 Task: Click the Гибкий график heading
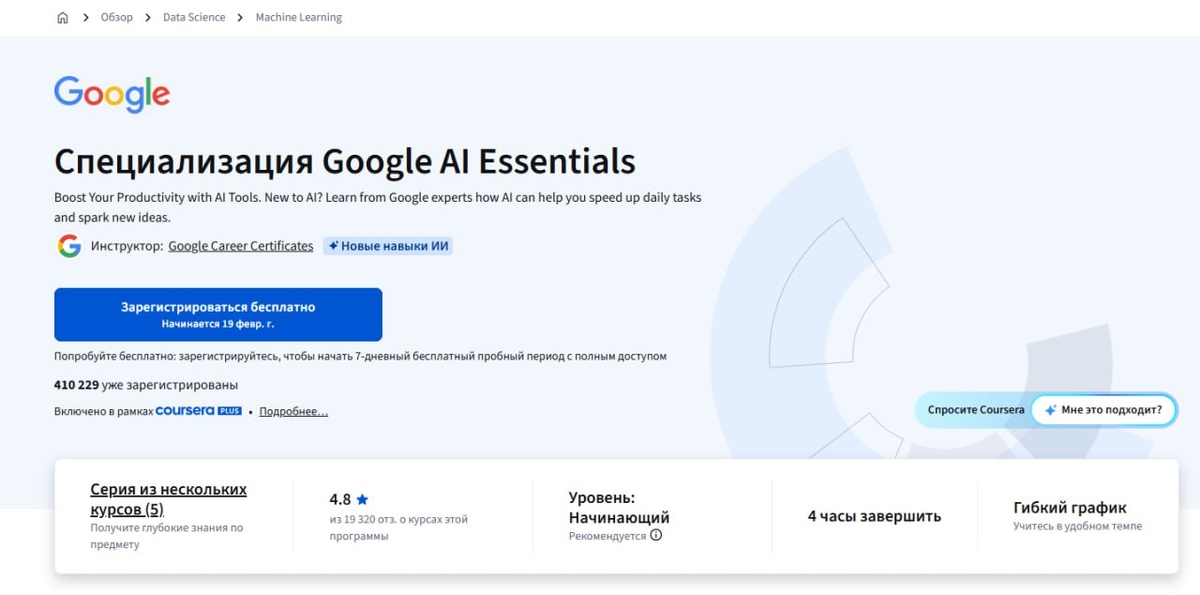point(1069,507)
